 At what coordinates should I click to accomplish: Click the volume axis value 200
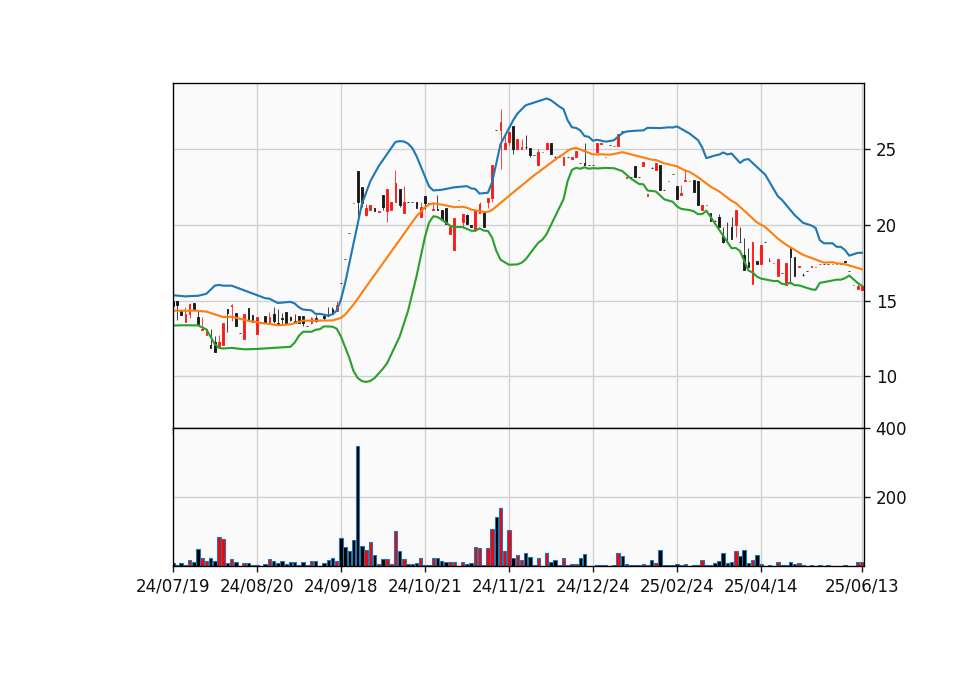point(891,498)
